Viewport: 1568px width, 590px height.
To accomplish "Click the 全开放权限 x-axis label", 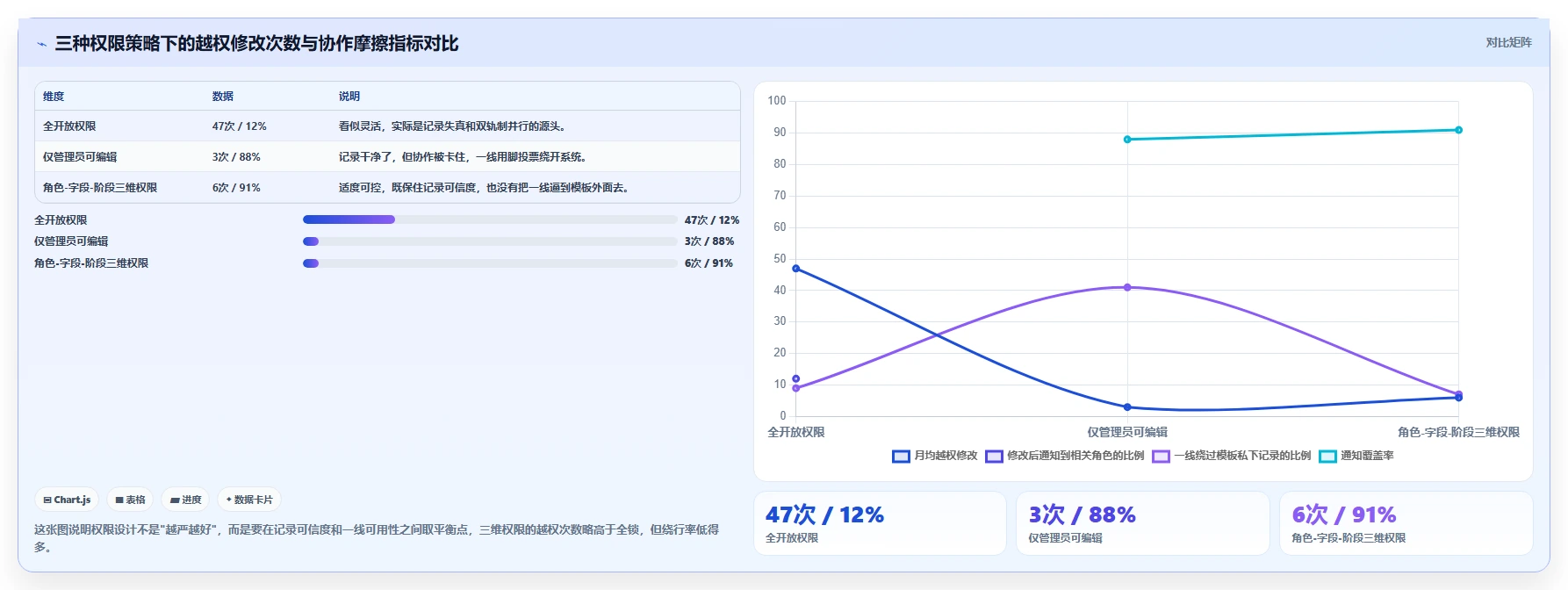I will [x=796, y=432].
